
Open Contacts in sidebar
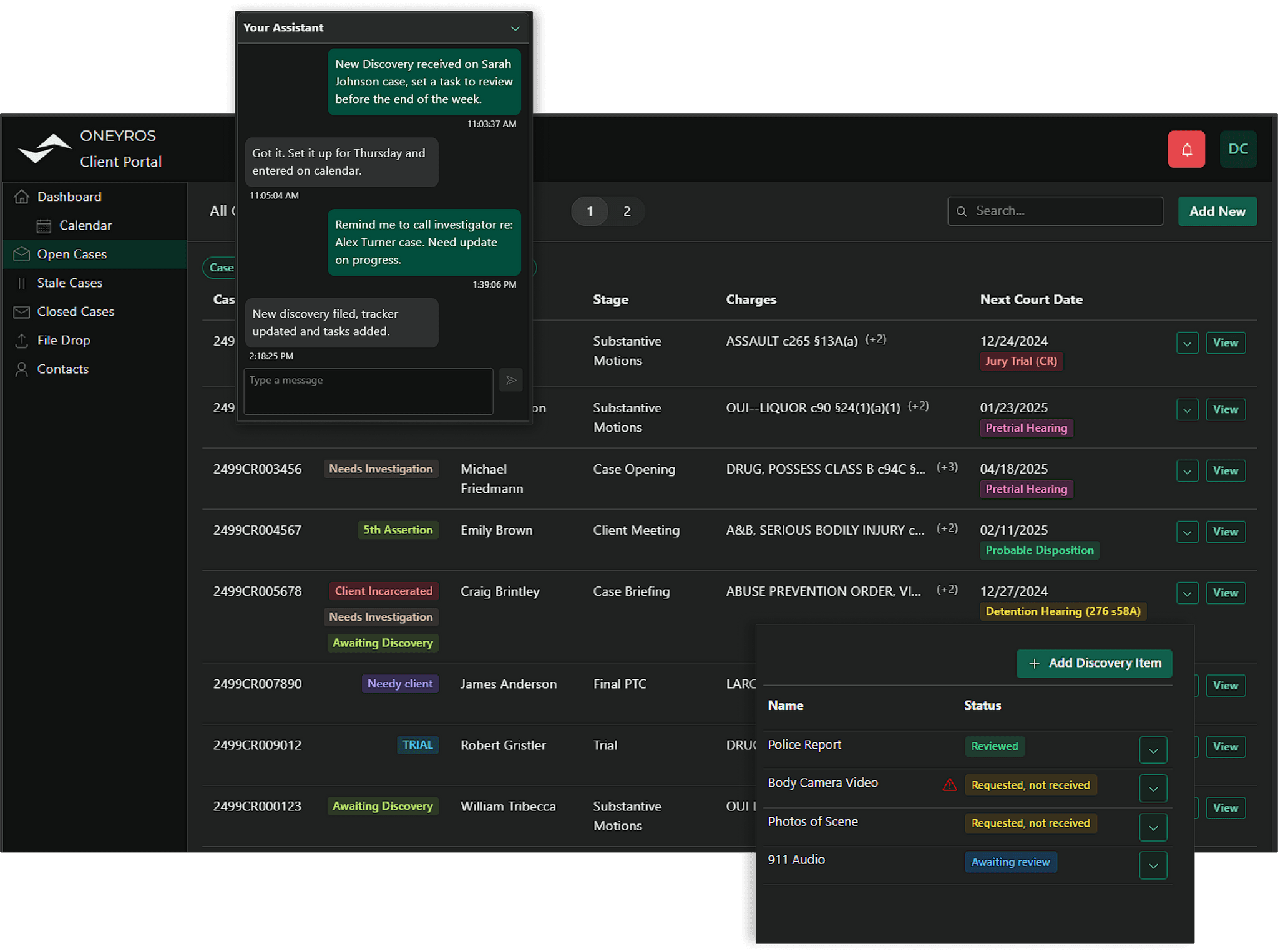(x=95, y=369)
